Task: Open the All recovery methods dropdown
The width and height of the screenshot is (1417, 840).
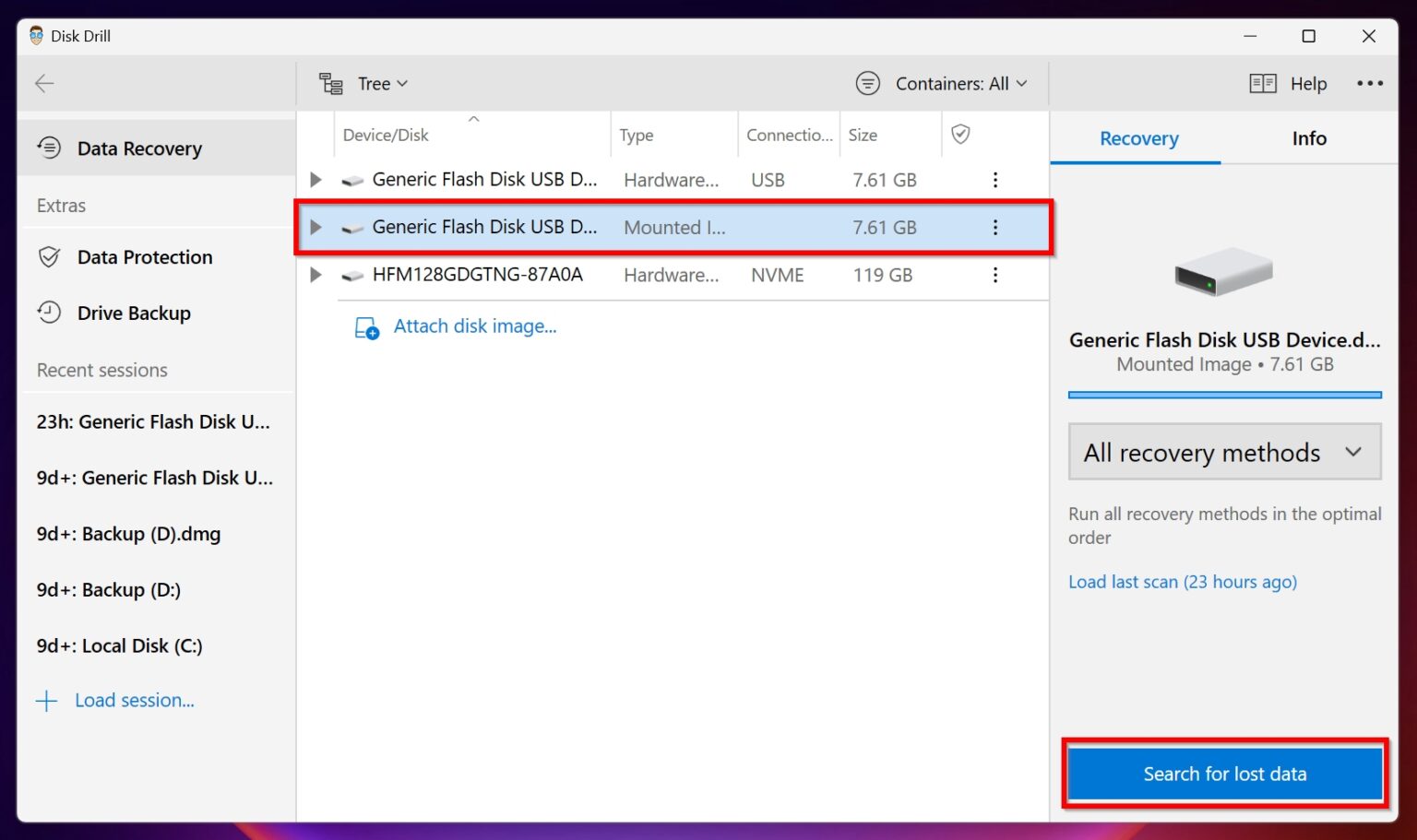Action: pos(1223,452)
